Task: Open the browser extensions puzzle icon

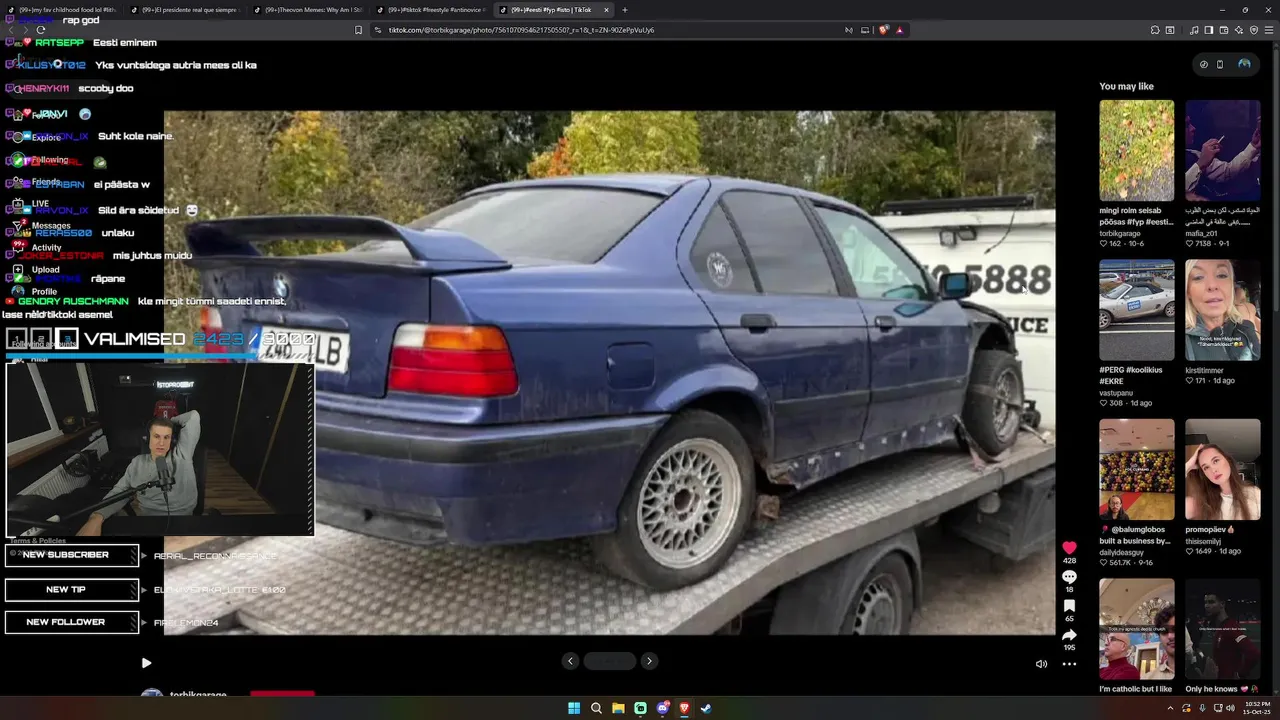Action: tap(1155, 30)
